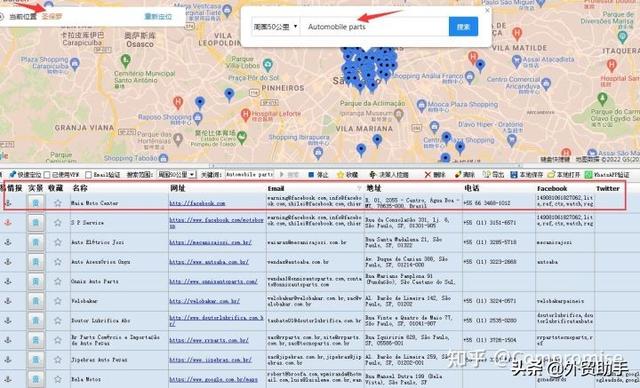Click the Mooca Plaza Shopping marker on the map
Screen dimensions: 640x388
(x=422, y=106)
